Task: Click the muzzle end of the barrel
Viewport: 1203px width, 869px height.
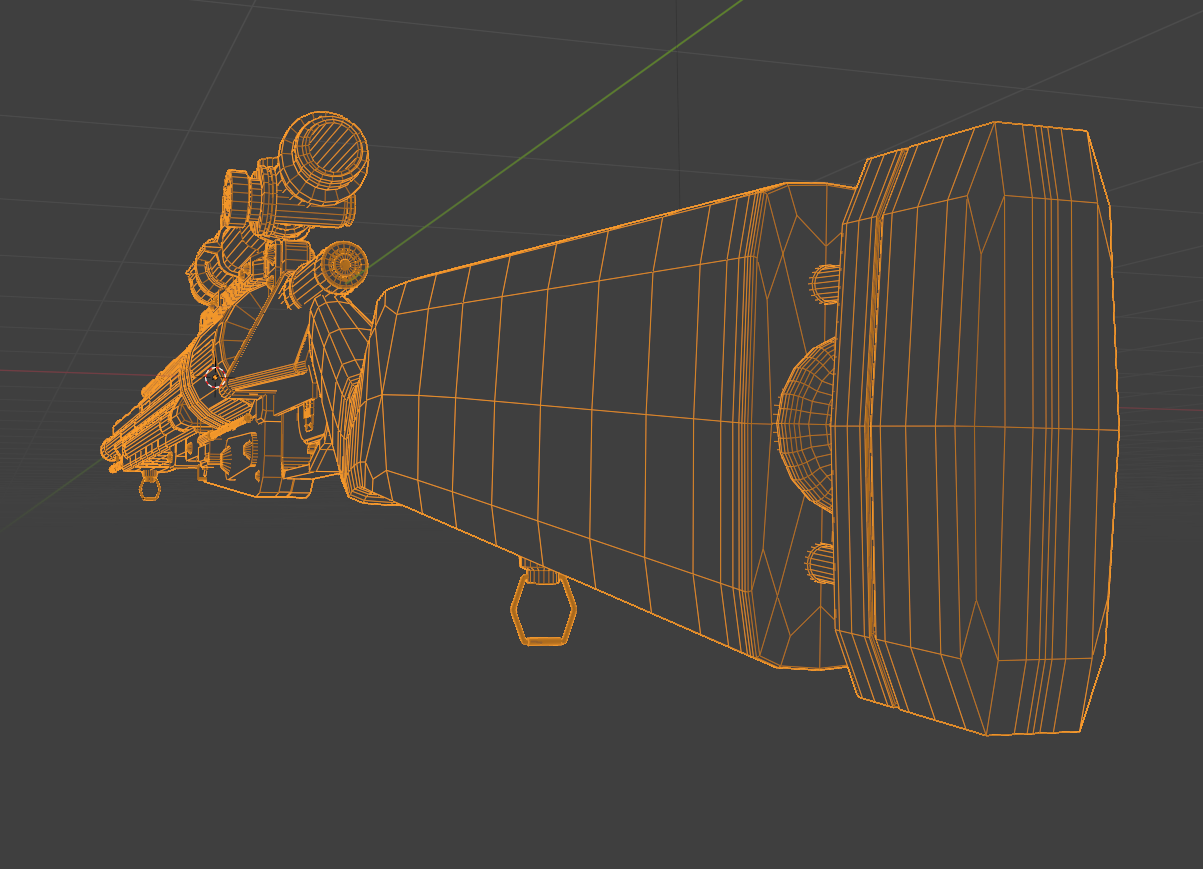Action: (x=110, y=452)
